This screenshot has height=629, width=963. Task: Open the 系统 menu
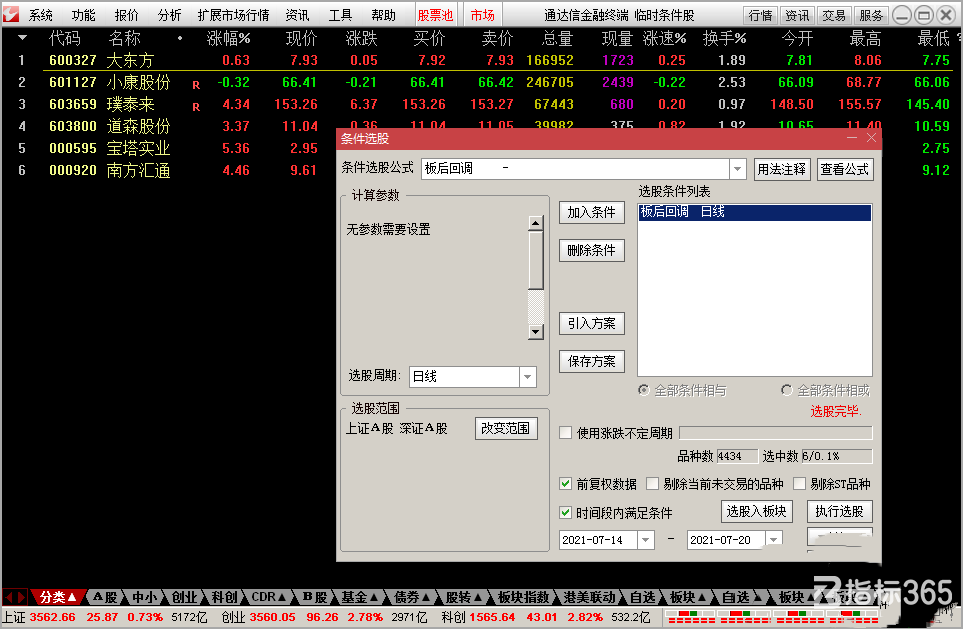tap(41, 15)
